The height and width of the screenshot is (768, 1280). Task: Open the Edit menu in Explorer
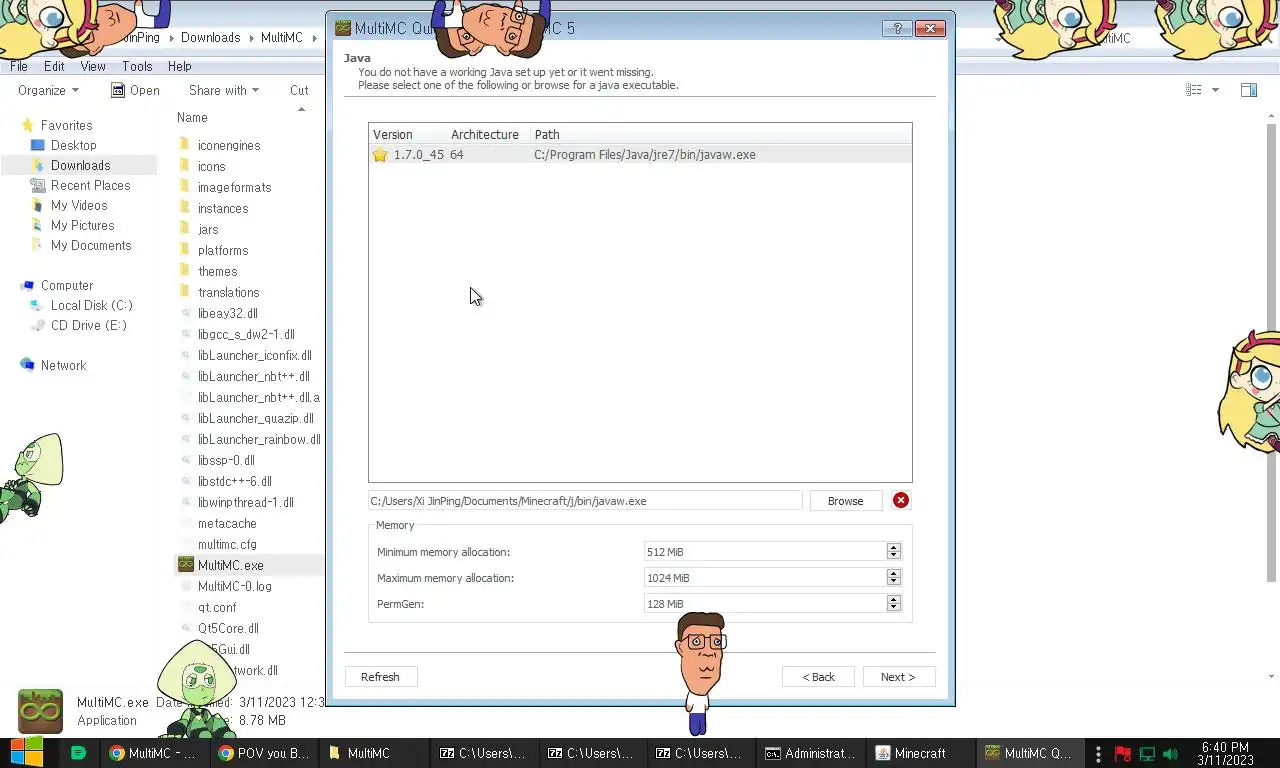tap(54, 66)
